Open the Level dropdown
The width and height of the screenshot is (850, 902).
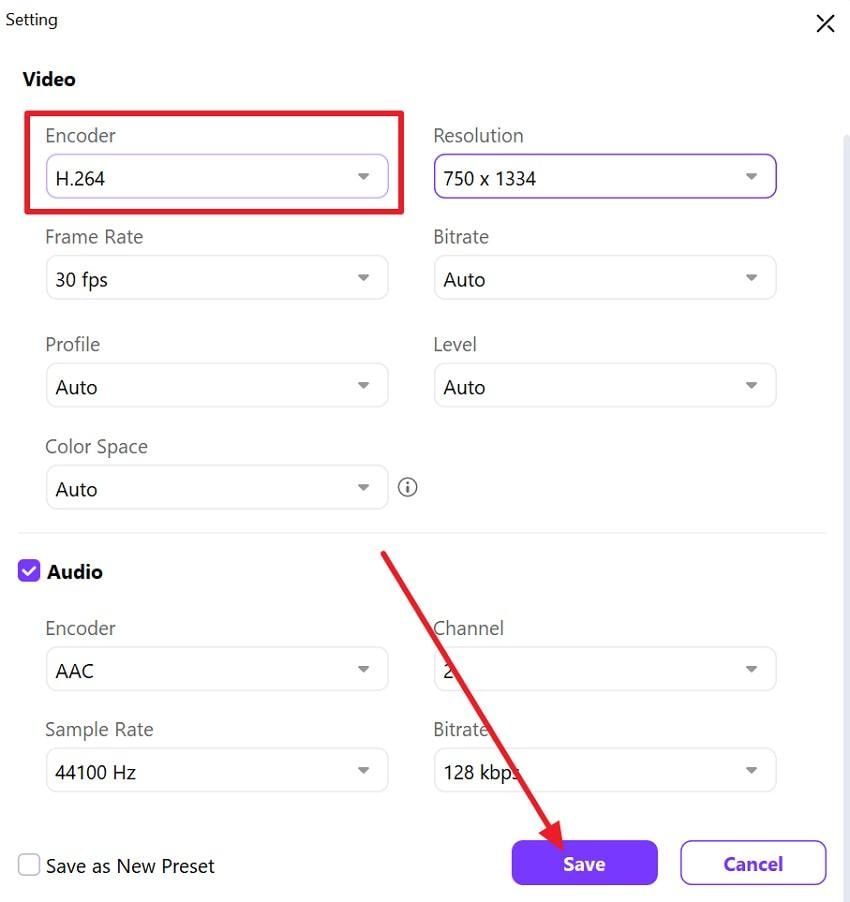pos(751,385)
